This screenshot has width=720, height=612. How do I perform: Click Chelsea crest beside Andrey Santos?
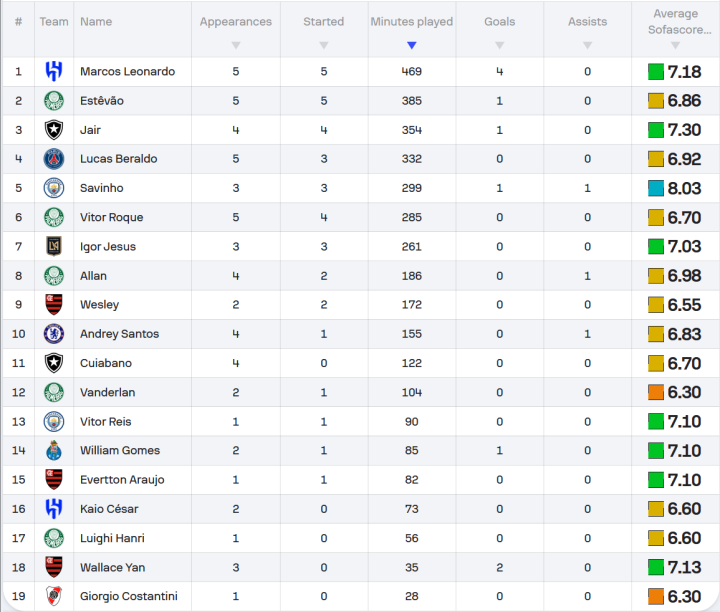pos(53,334)
